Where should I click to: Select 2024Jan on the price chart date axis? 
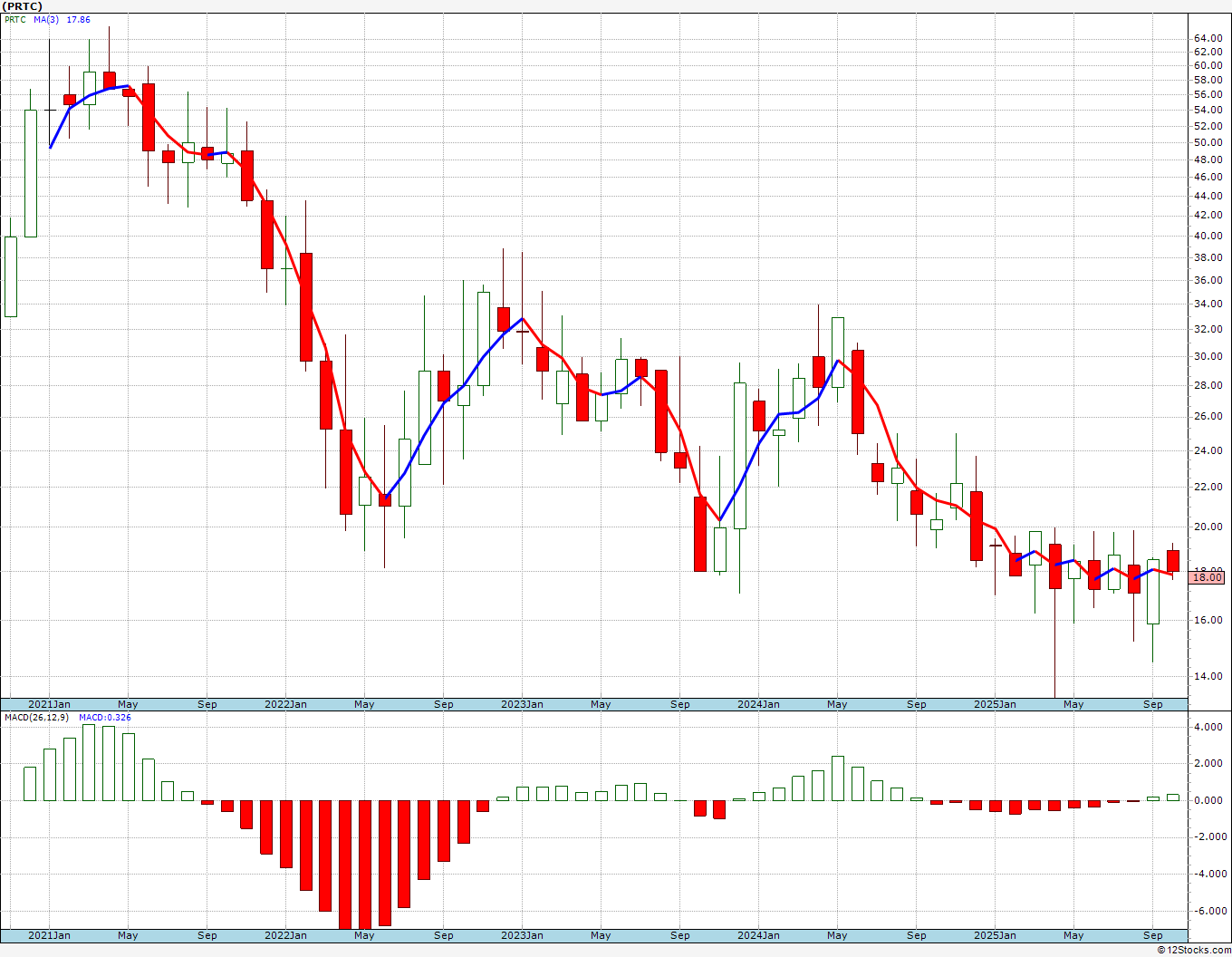(x=758, y=704)
